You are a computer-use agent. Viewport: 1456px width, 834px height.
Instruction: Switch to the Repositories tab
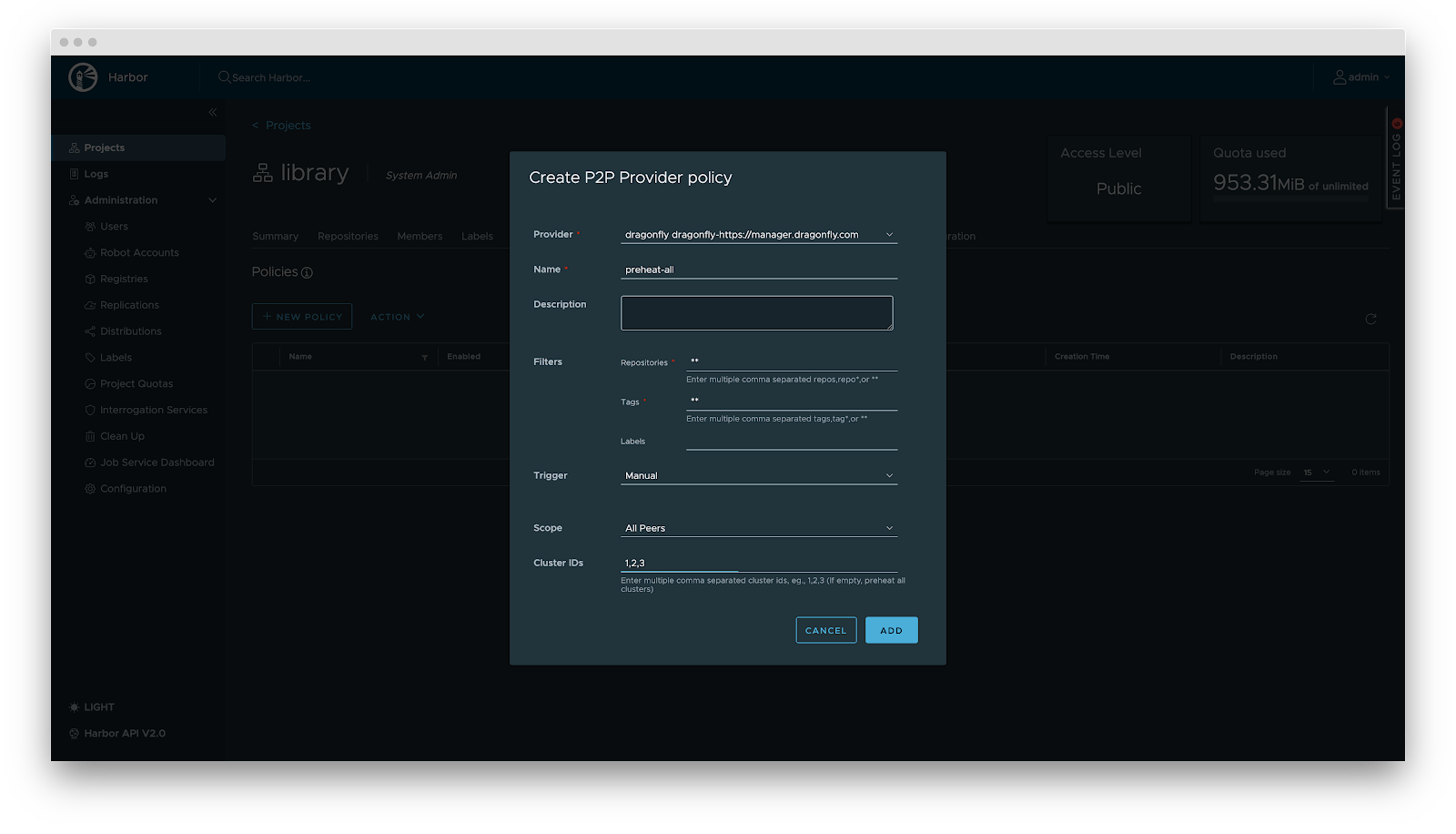pyautogui.click(x=348, y=237)
